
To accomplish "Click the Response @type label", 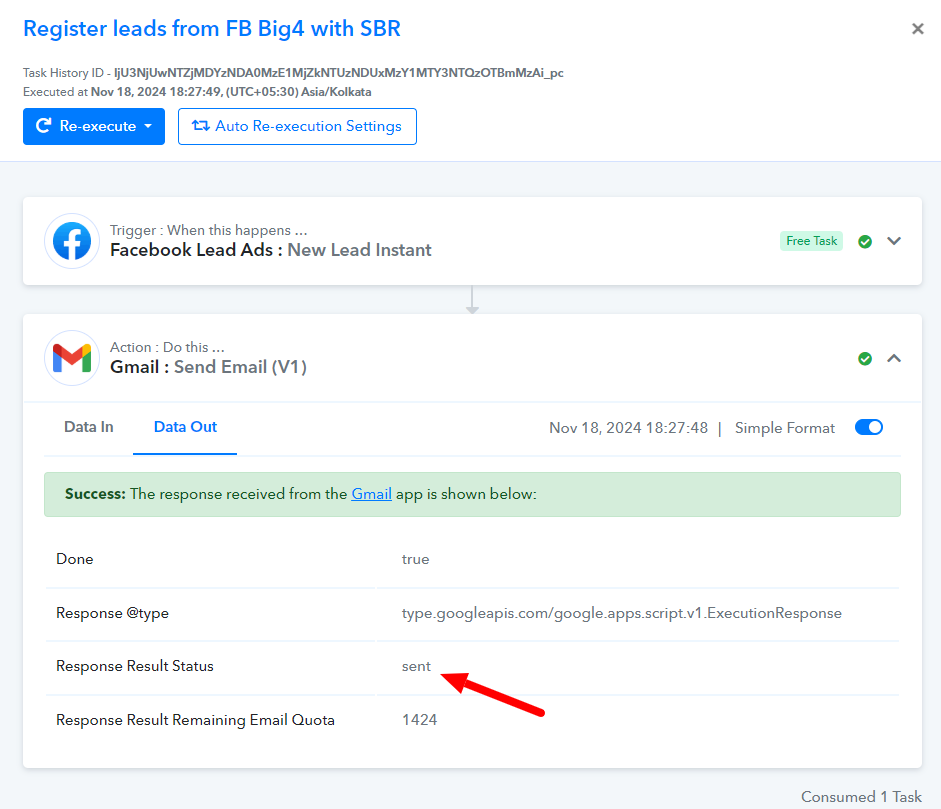I will point(112,613).
